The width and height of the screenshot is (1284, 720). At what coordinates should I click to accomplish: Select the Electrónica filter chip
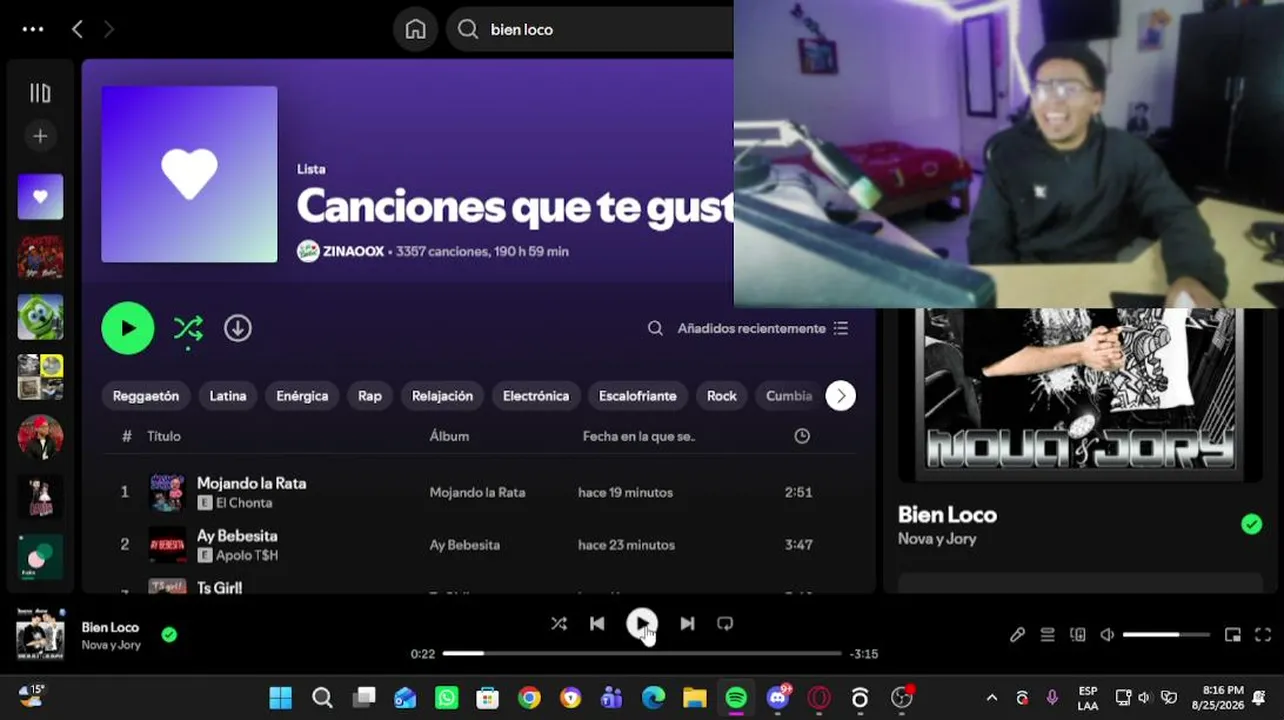tap(536, 396)
